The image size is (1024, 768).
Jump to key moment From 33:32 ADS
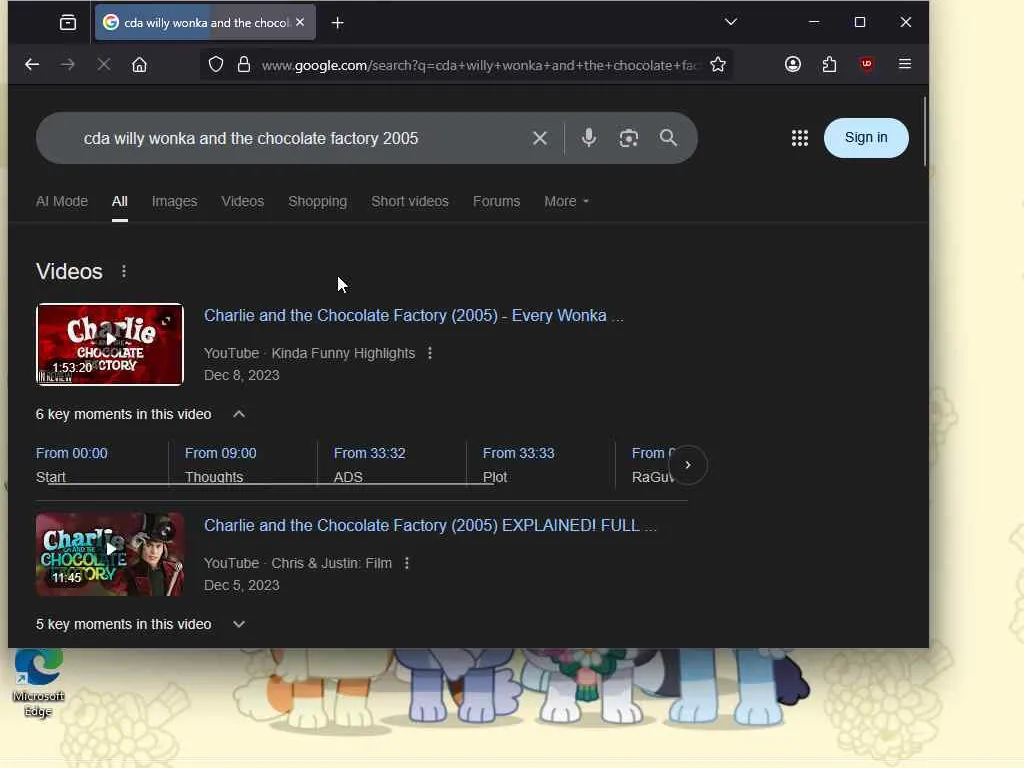tap(370, 464)
